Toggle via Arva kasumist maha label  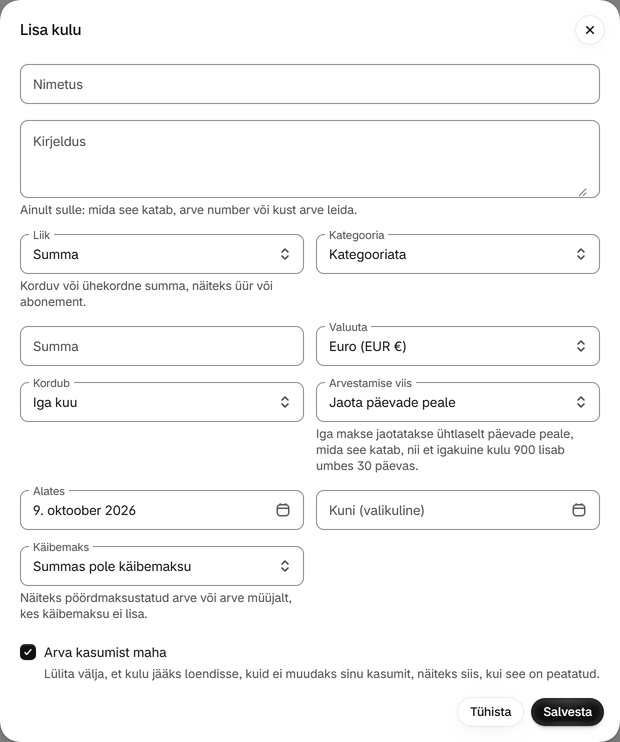(x=105, y=653)
